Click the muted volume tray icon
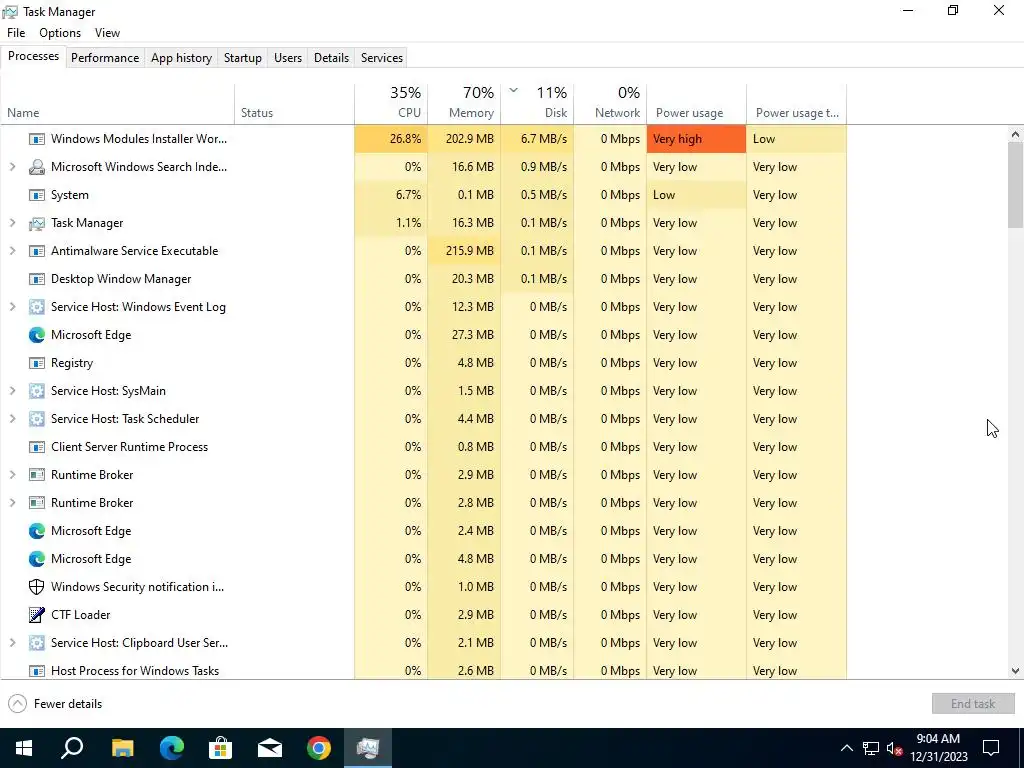Image resolution: width=1024 pixels, height=768 pixels. pos(895,748)
